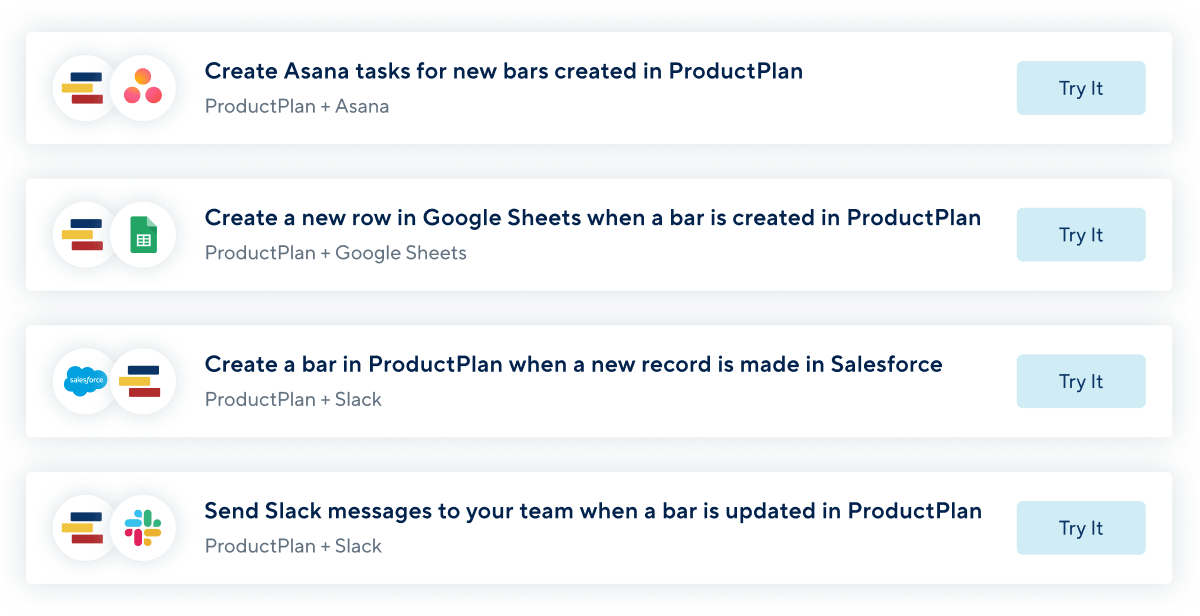Click the ProductPlan icon in Google Sheets row

point(84,235)
